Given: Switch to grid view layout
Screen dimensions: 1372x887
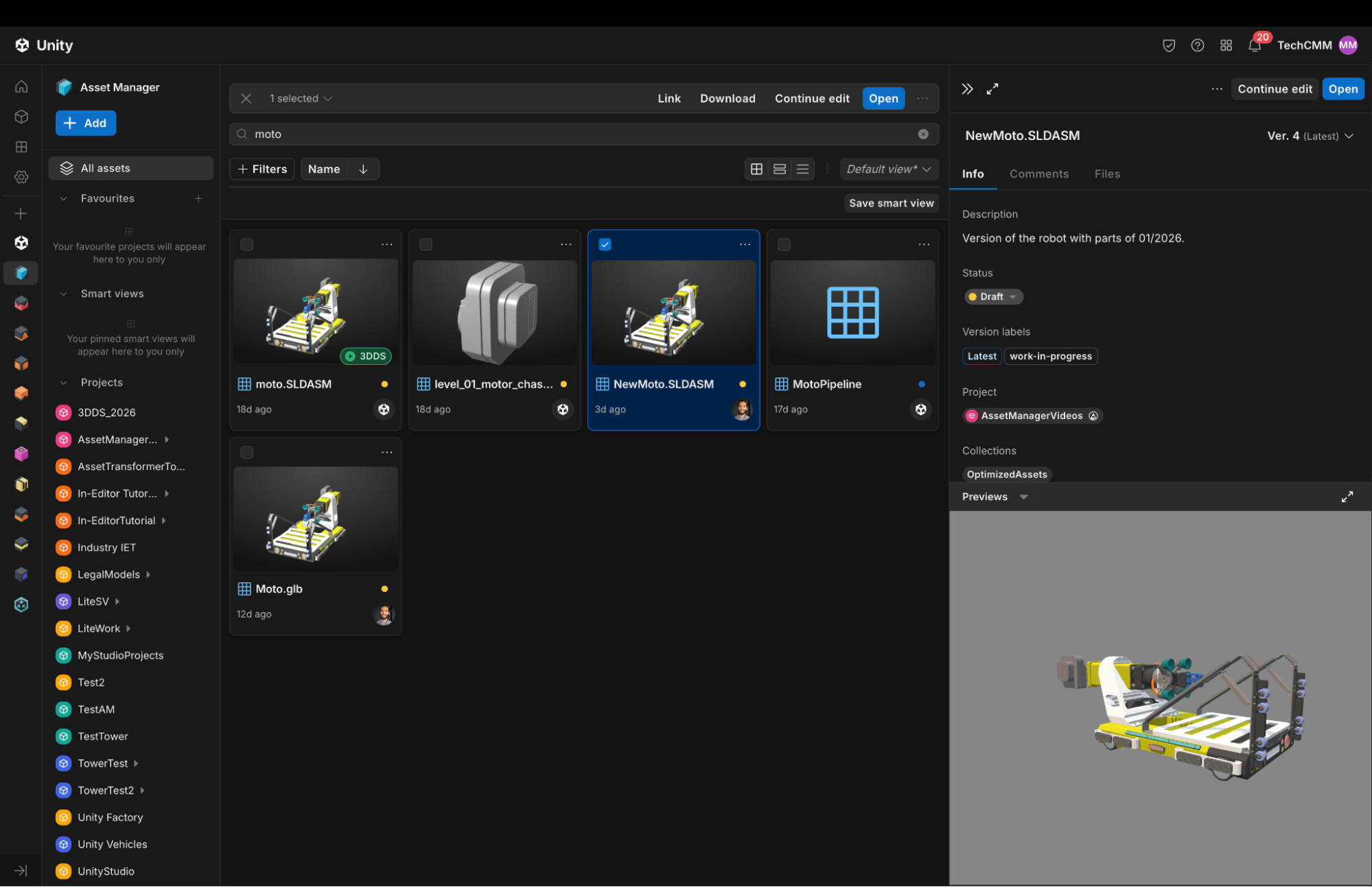Looking at the screenshot, I should pos(756,169).
